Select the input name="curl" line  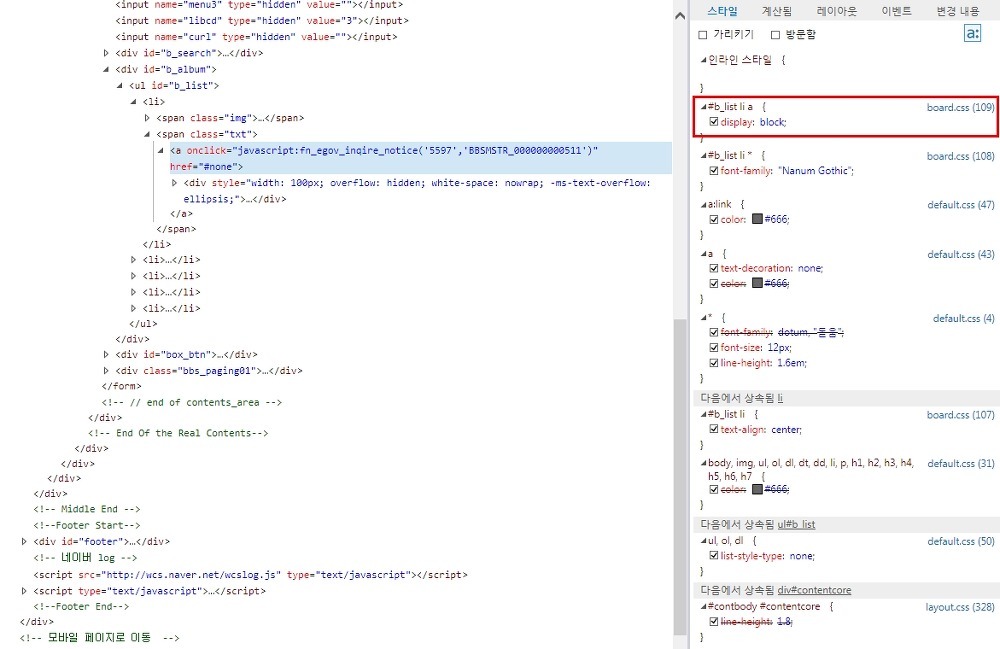(x=256, y=37)
